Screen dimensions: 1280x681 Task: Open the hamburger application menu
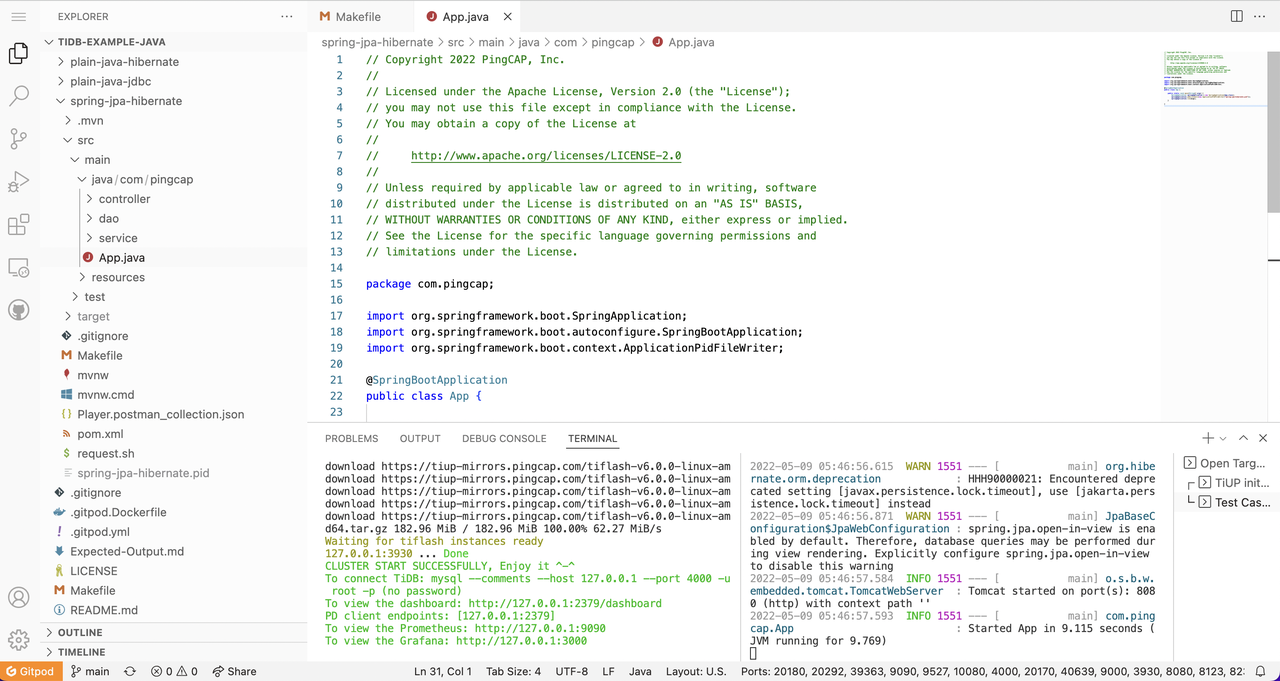pyautogui.click(x=18, y=17)
